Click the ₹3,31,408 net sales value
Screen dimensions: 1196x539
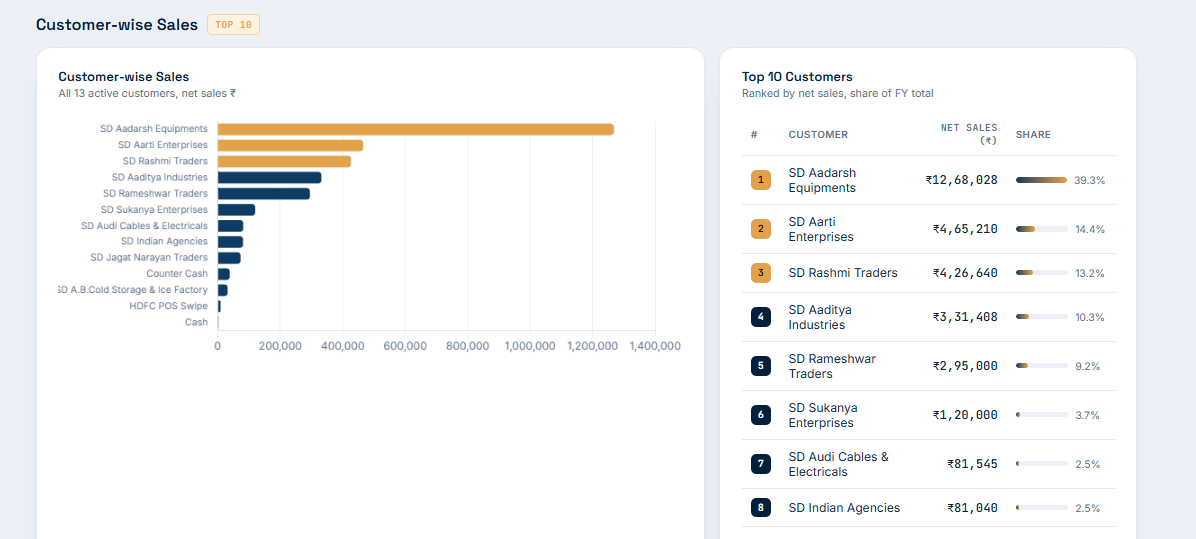(965, 317)
